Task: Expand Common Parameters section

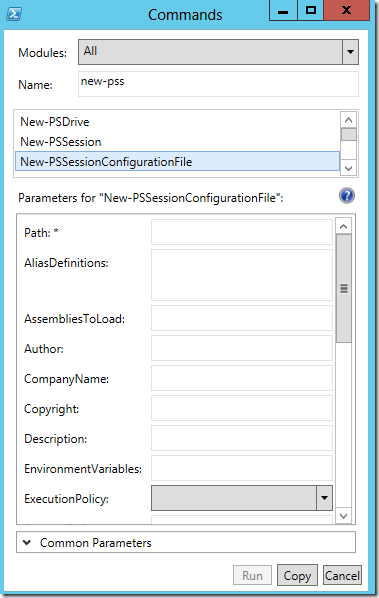Action: 186,542
